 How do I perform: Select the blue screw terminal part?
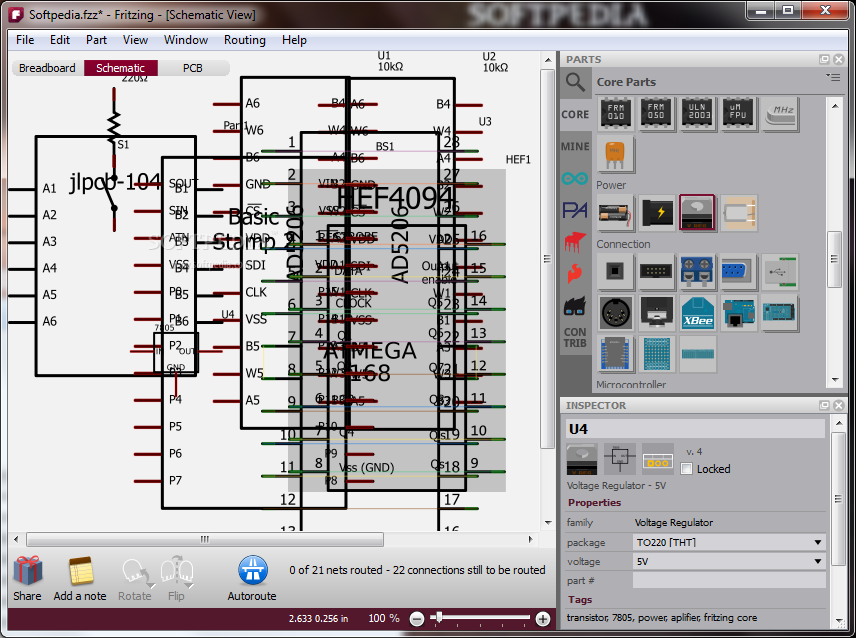(697, 271)
